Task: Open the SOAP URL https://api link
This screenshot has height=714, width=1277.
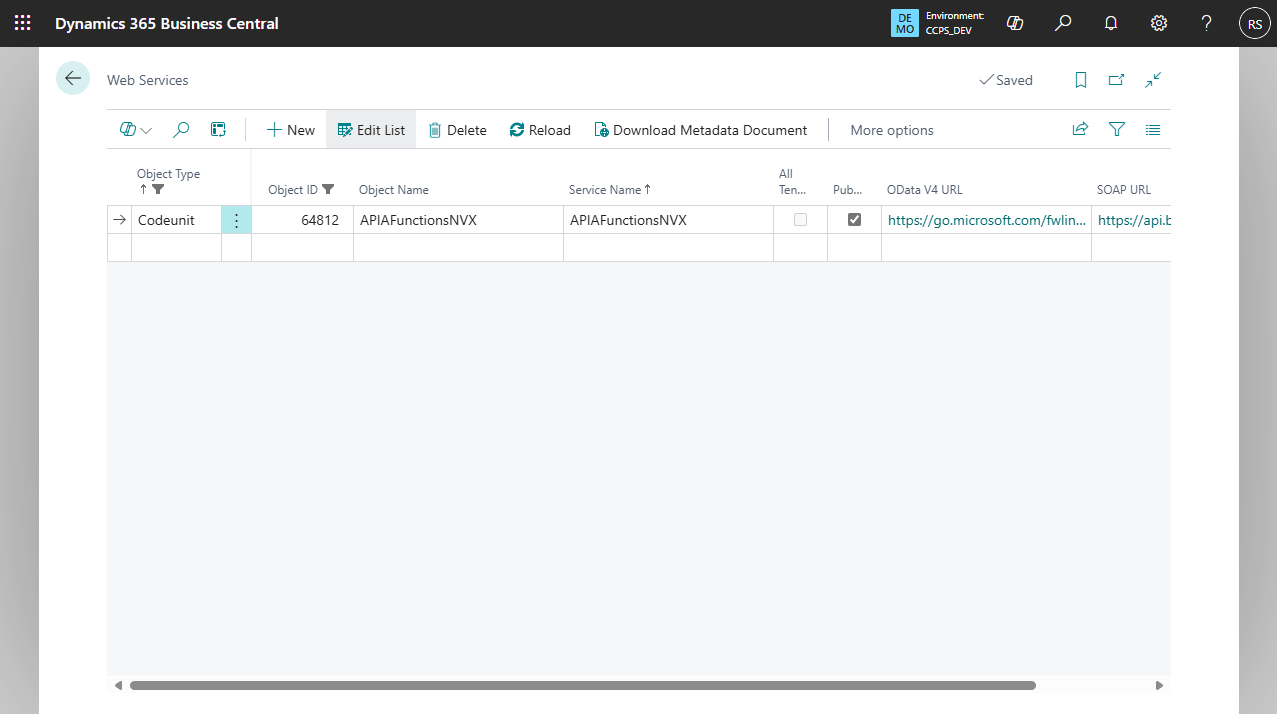Action: pyautogui.click(x=1133, y=220)
